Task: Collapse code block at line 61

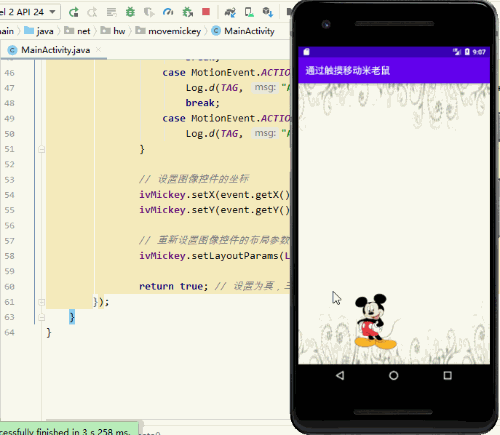Action: tap(41, 302)
